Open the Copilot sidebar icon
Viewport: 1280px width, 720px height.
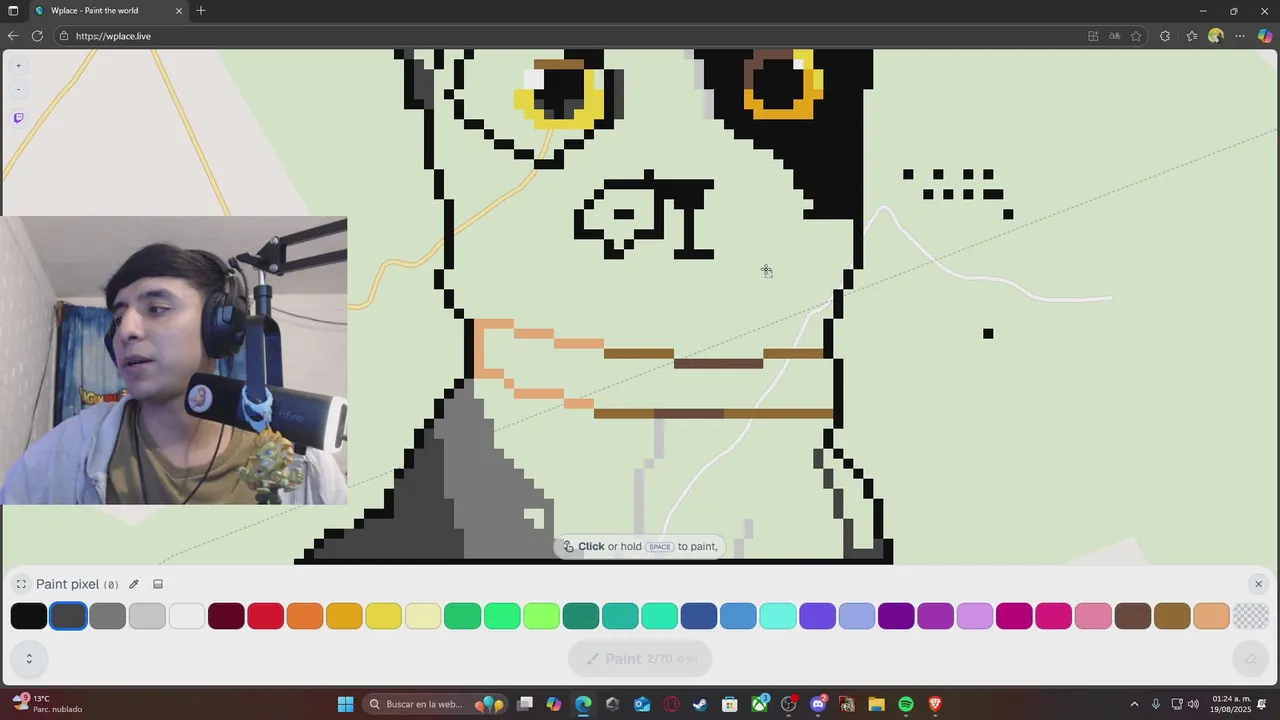tap(1265, 36)
